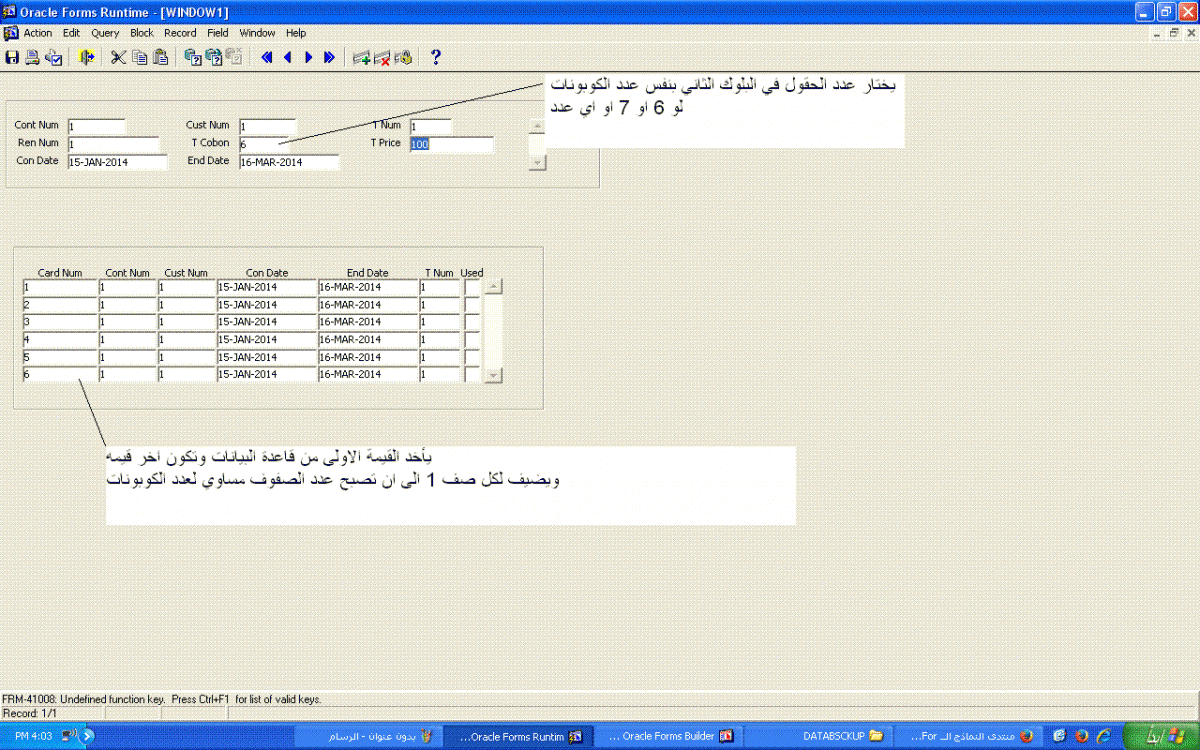
Task: Open the Block menu
Action: pos(142,33)
